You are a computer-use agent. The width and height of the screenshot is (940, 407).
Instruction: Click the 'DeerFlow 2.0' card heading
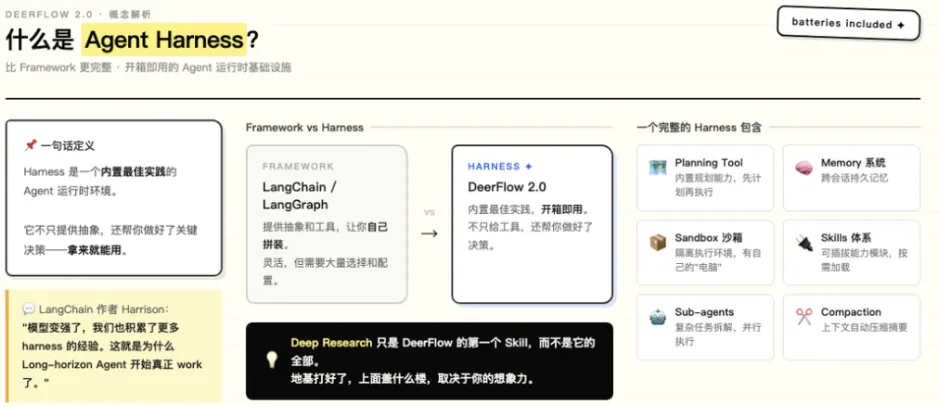click(507, 187)
